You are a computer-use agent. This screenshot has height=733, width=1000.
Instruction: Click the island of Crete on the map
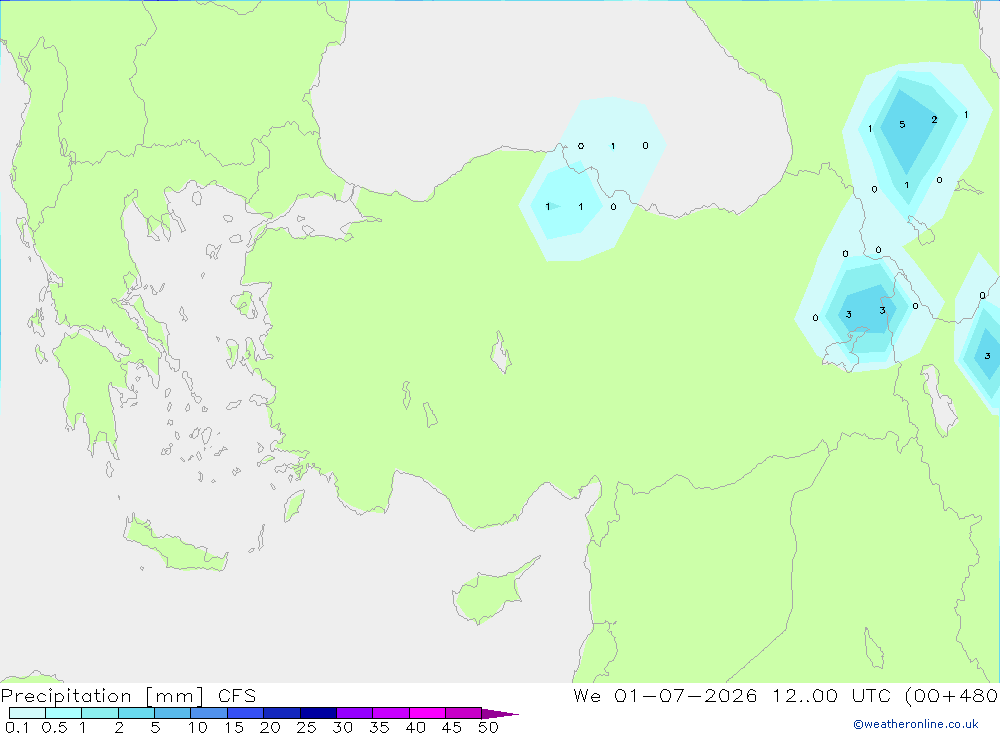(175, 547)
